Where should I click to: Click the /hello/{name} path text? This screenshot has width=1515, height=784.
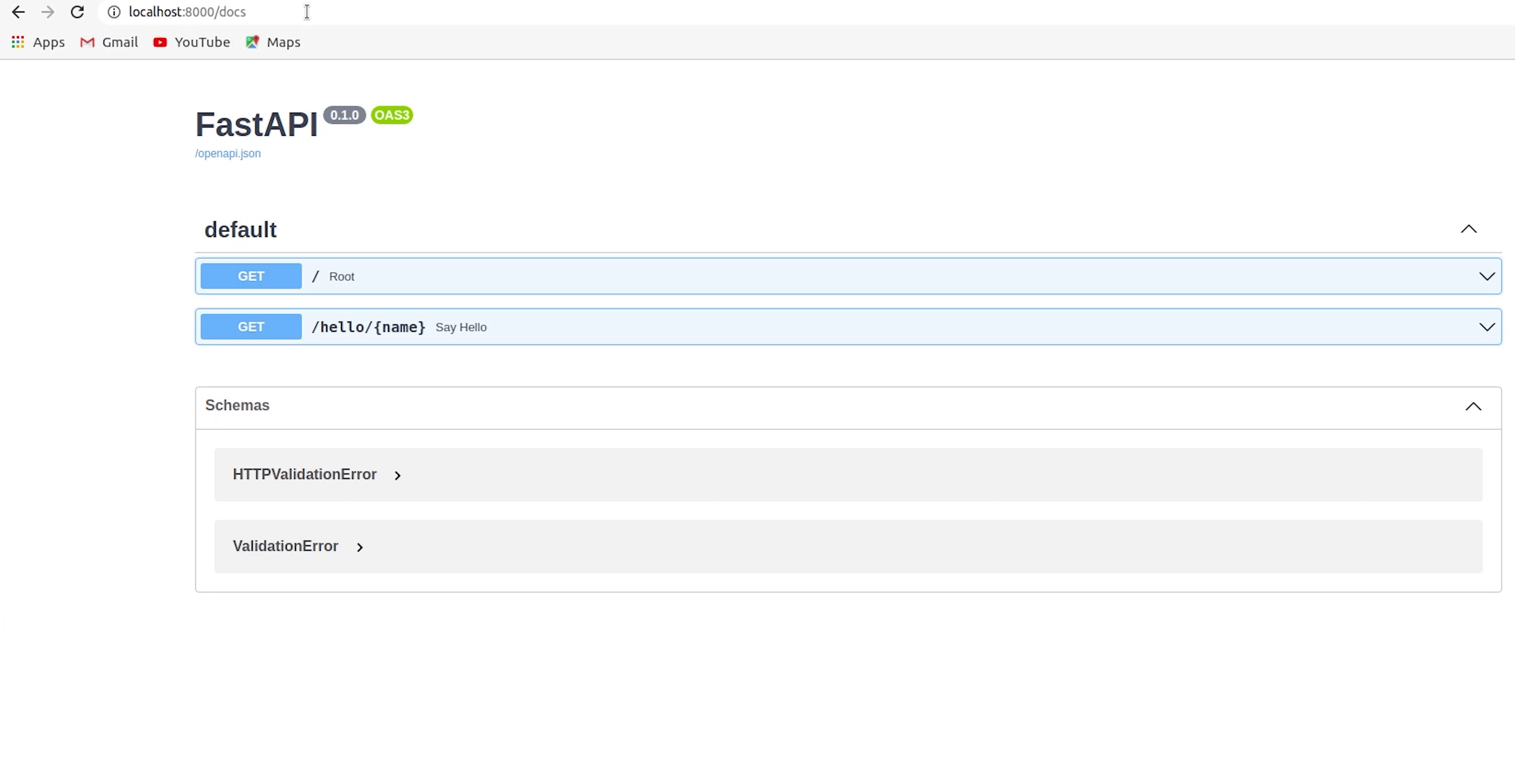[x=368, y=327]
